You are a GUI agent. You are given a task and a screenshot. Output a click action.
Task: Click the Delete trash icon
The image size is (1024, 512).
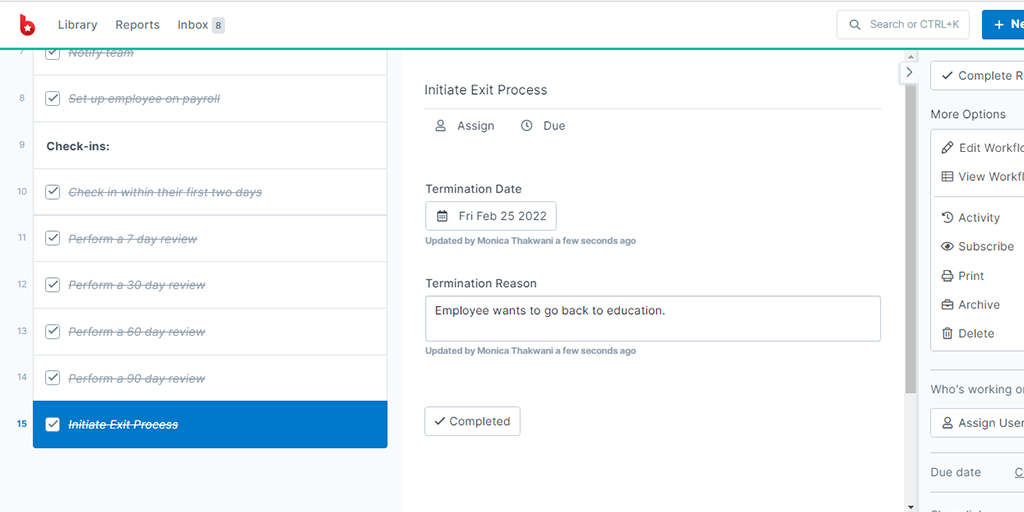point(947,333)
